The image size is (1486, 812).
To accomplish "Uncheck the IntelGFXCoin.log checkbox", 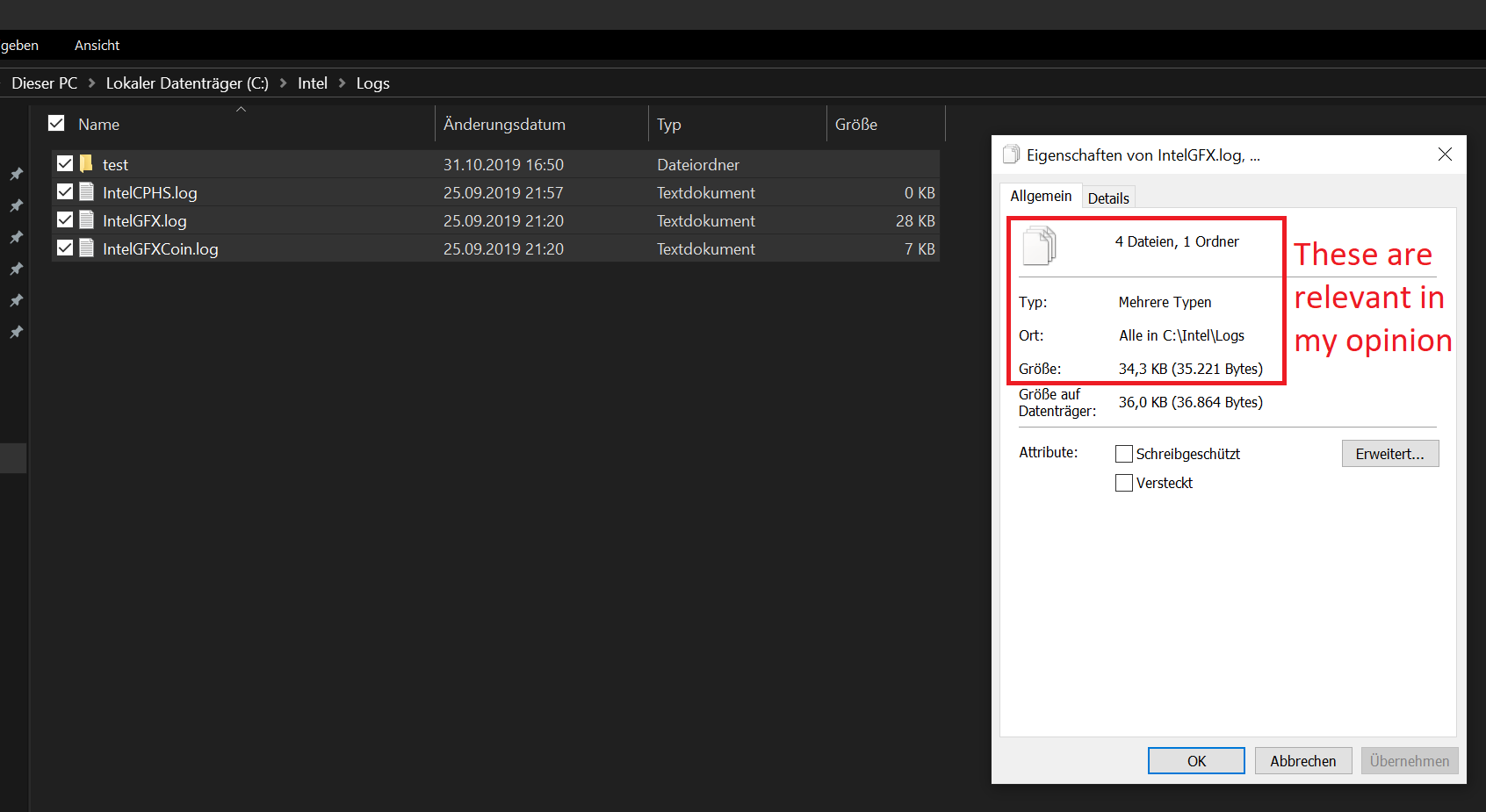I will (64, 248).
